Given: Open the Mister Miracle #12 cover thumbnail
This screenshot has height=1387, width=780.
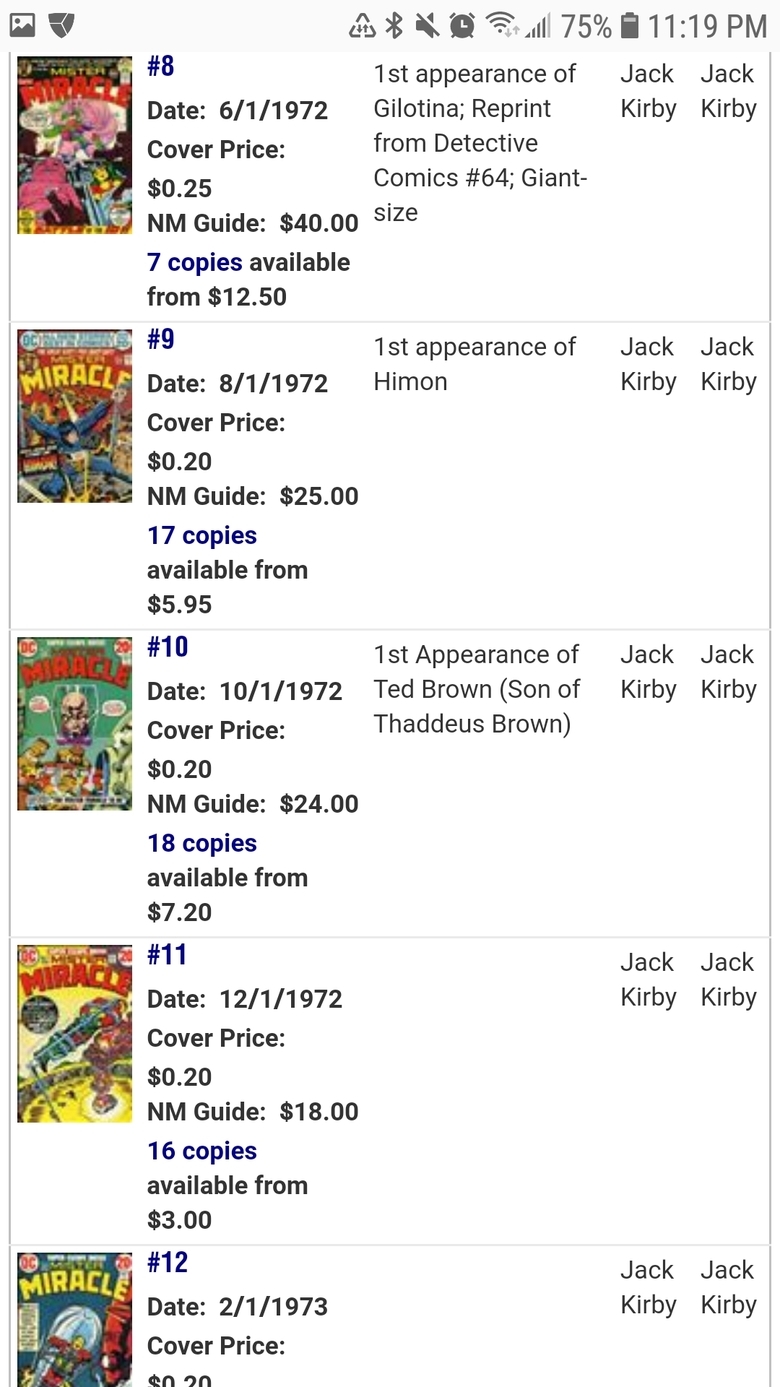Looking at the screenshot, I should pyautogui.click(x=75, y=1318).
